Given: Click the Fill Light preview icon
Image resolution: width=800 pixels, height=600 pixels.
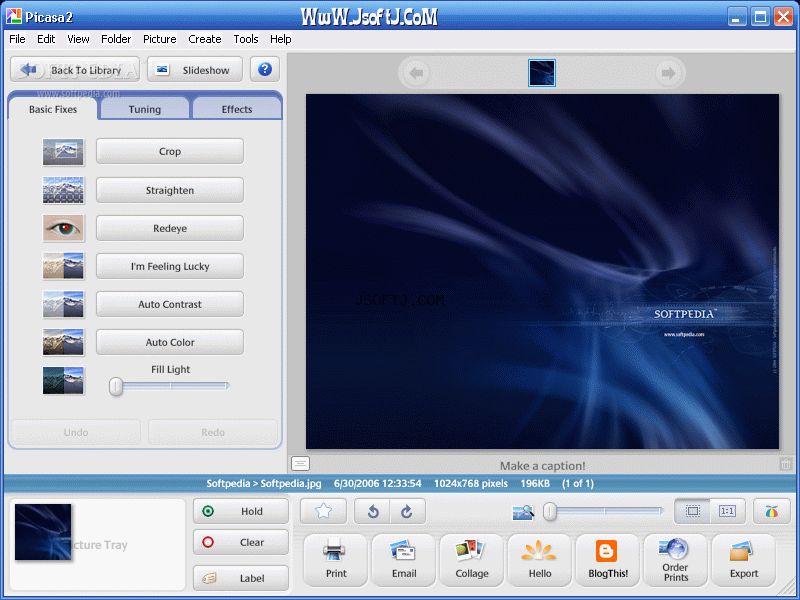Looking at the screenshot, I should [63, 381].
